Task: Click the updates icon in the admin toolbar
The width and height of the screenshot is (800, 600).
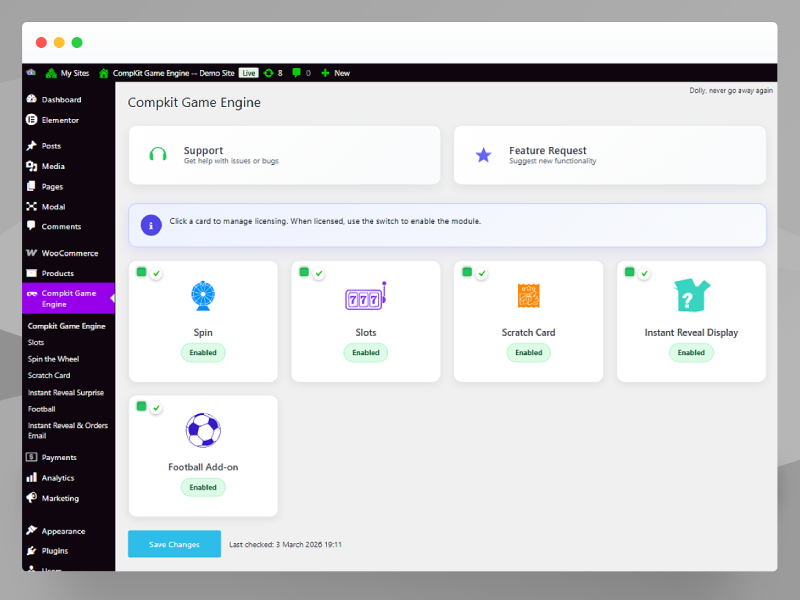Action: (x=266, y=72)
